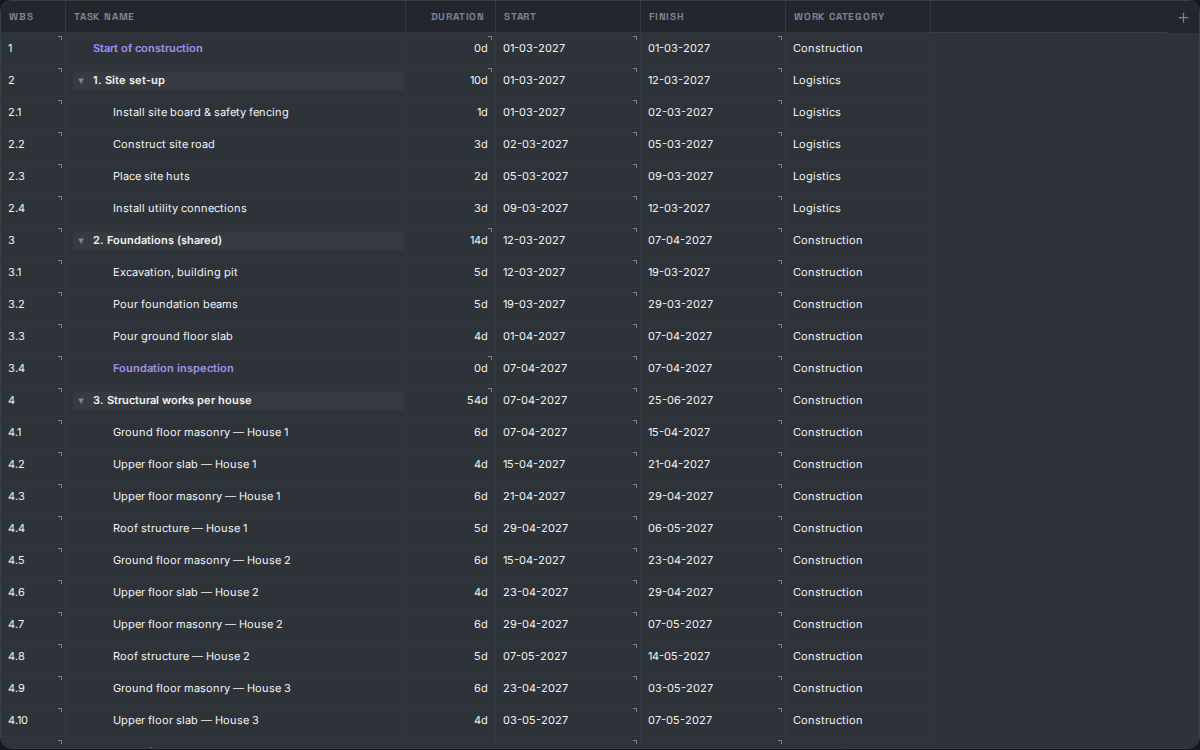Select "Construction" category in Pour foundation beams row
Image resolution: width=1200 pixels, height=750 pixels.
pyautogui.click(x=828, y=304)
